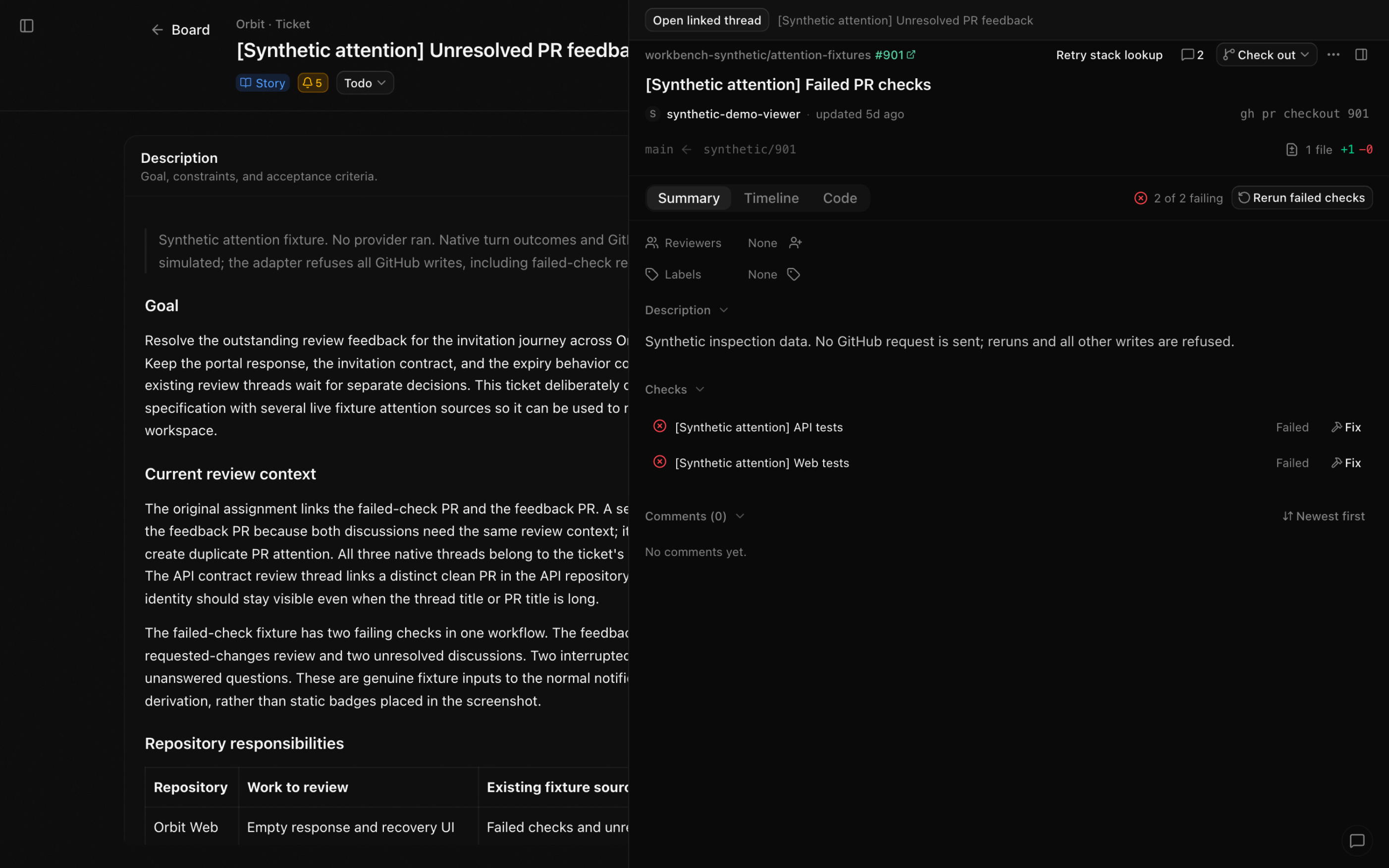Add a label with the tag icon
This screenshot has height=868, width=1389.
coord(794,274)
